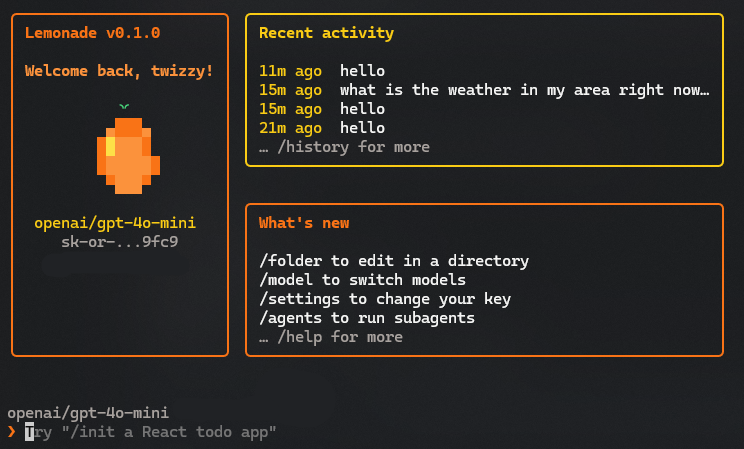Click the /folder to edit command line
This screenshot has height=449, width=744.
[x=394, y=261]
